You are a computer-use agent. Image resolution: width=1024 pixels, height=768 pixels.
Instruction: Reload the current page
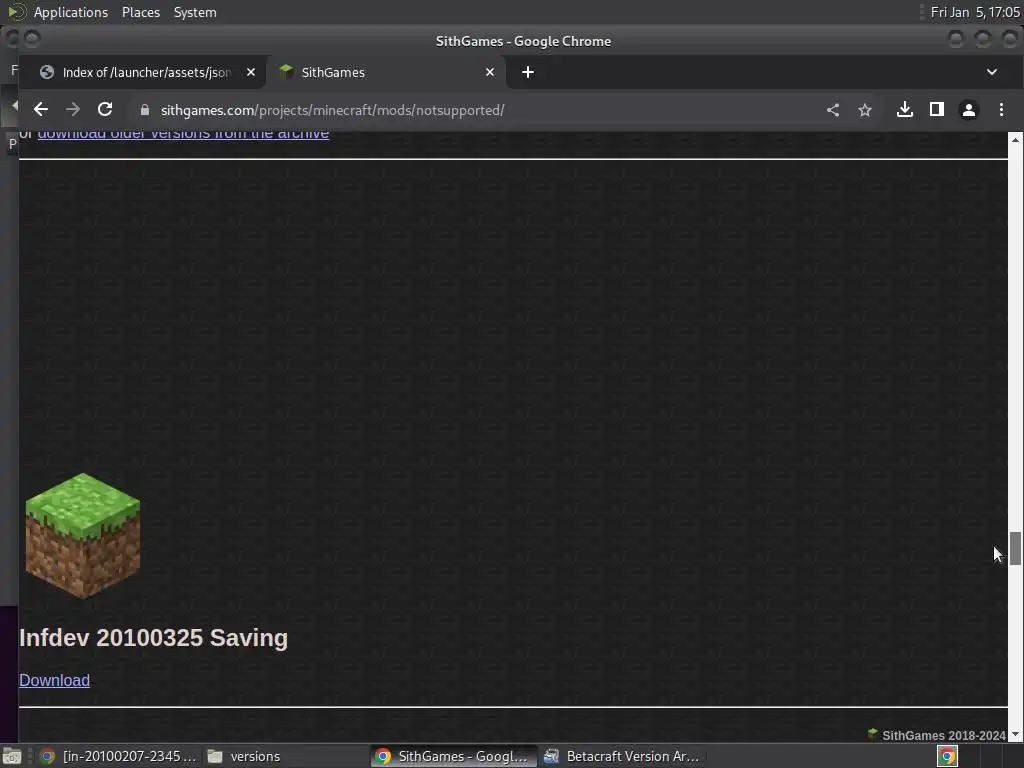(x=105, y=110)
